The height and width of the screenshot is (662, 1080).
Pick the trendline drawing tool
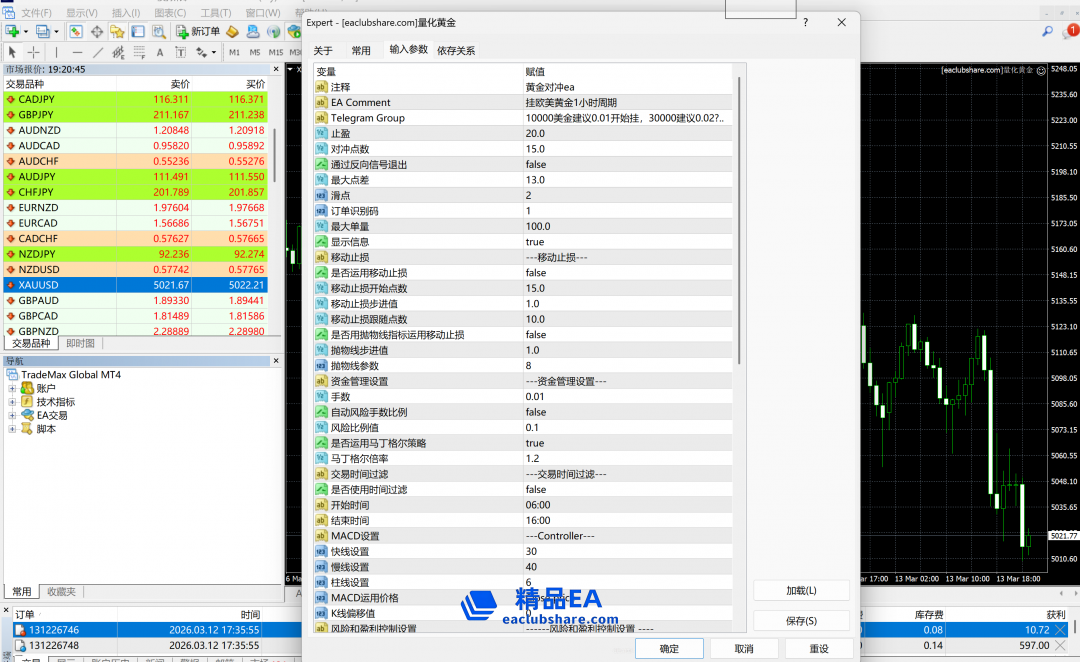pyautogui.click(x=97, y=52)
